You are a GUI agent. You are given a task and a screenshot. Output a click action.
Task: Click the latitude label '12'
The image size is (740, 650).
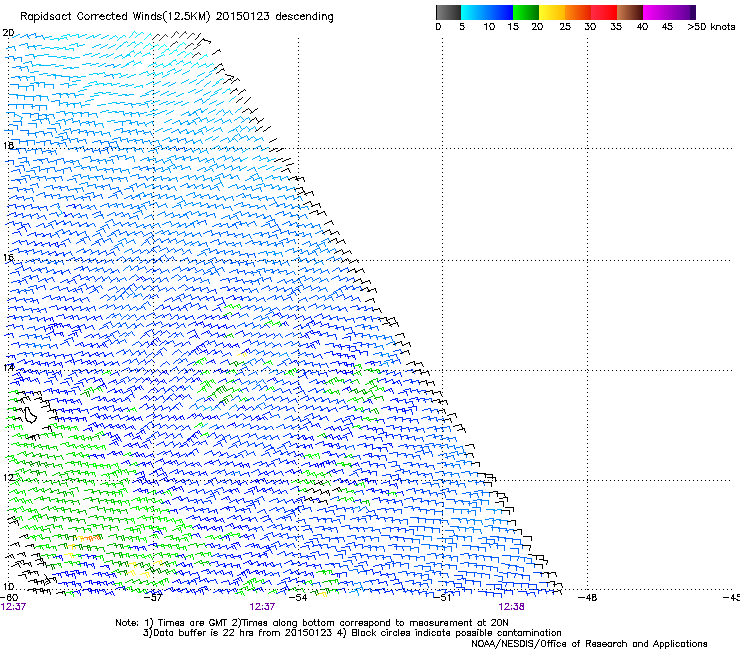tap(8, 477)
